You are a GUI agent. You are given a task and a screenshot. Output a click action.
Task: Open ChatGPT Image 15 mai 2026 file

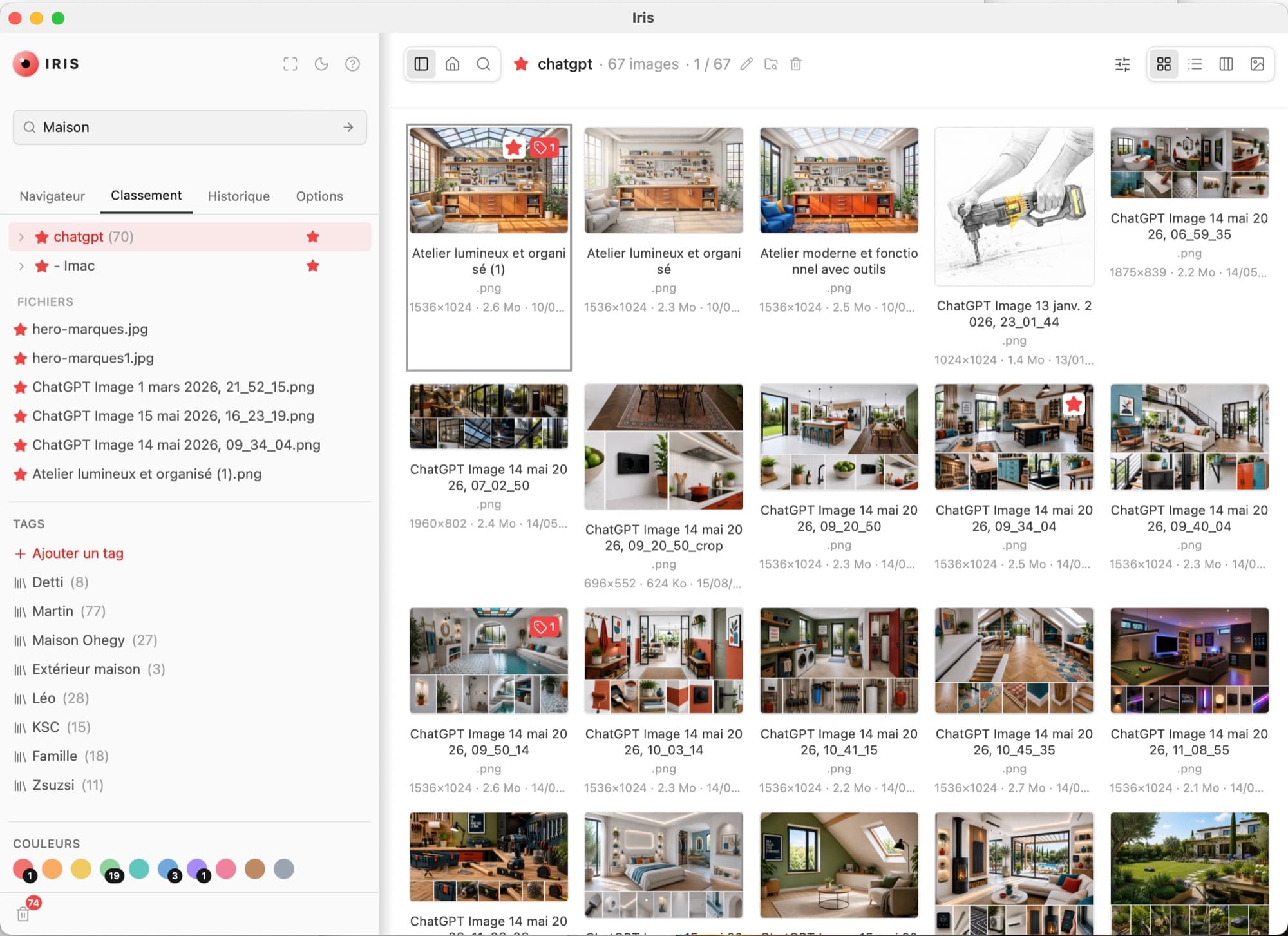[x=173, y=416]
